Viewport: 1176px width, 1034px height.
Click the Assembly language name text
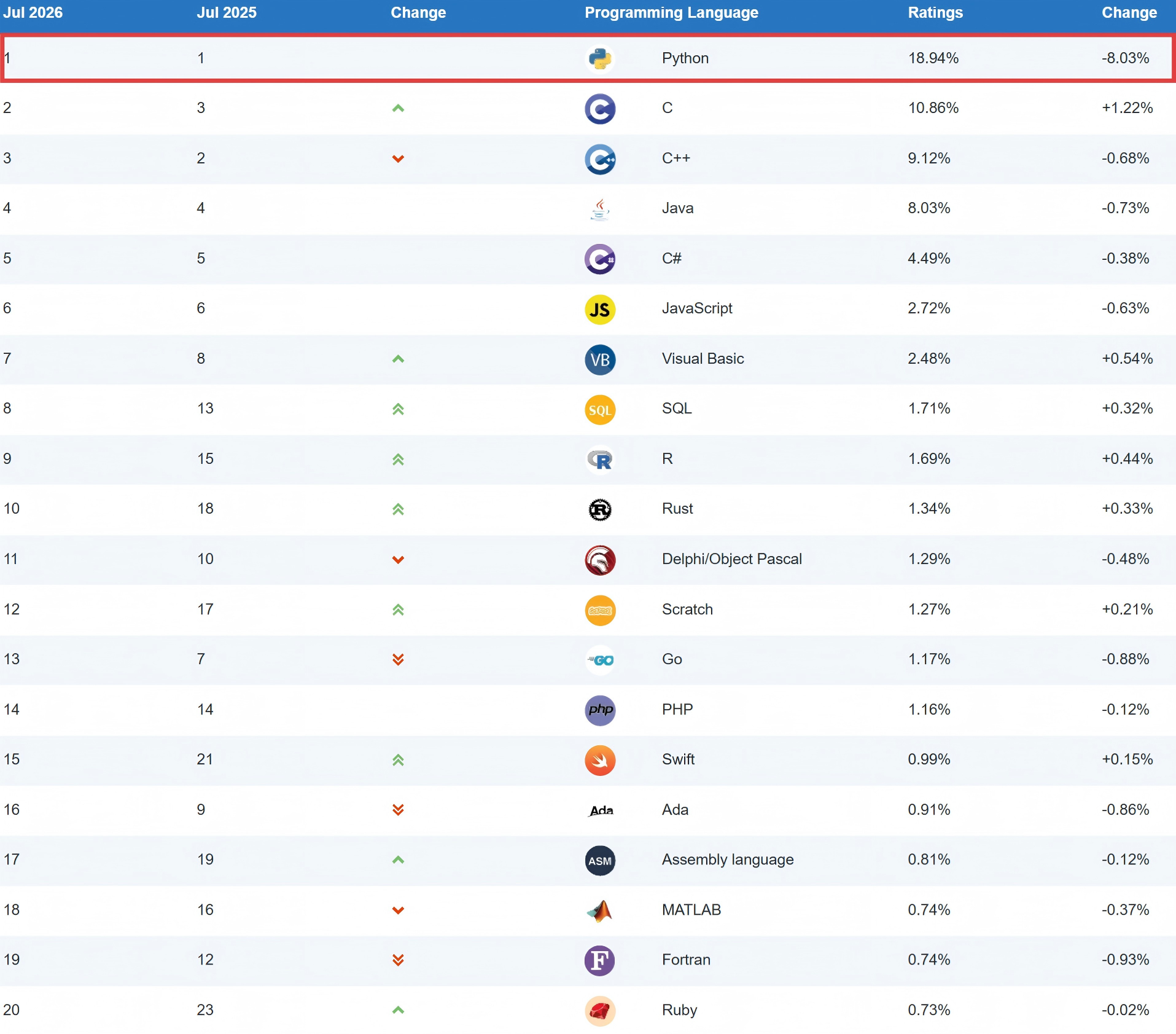[728, 860]
